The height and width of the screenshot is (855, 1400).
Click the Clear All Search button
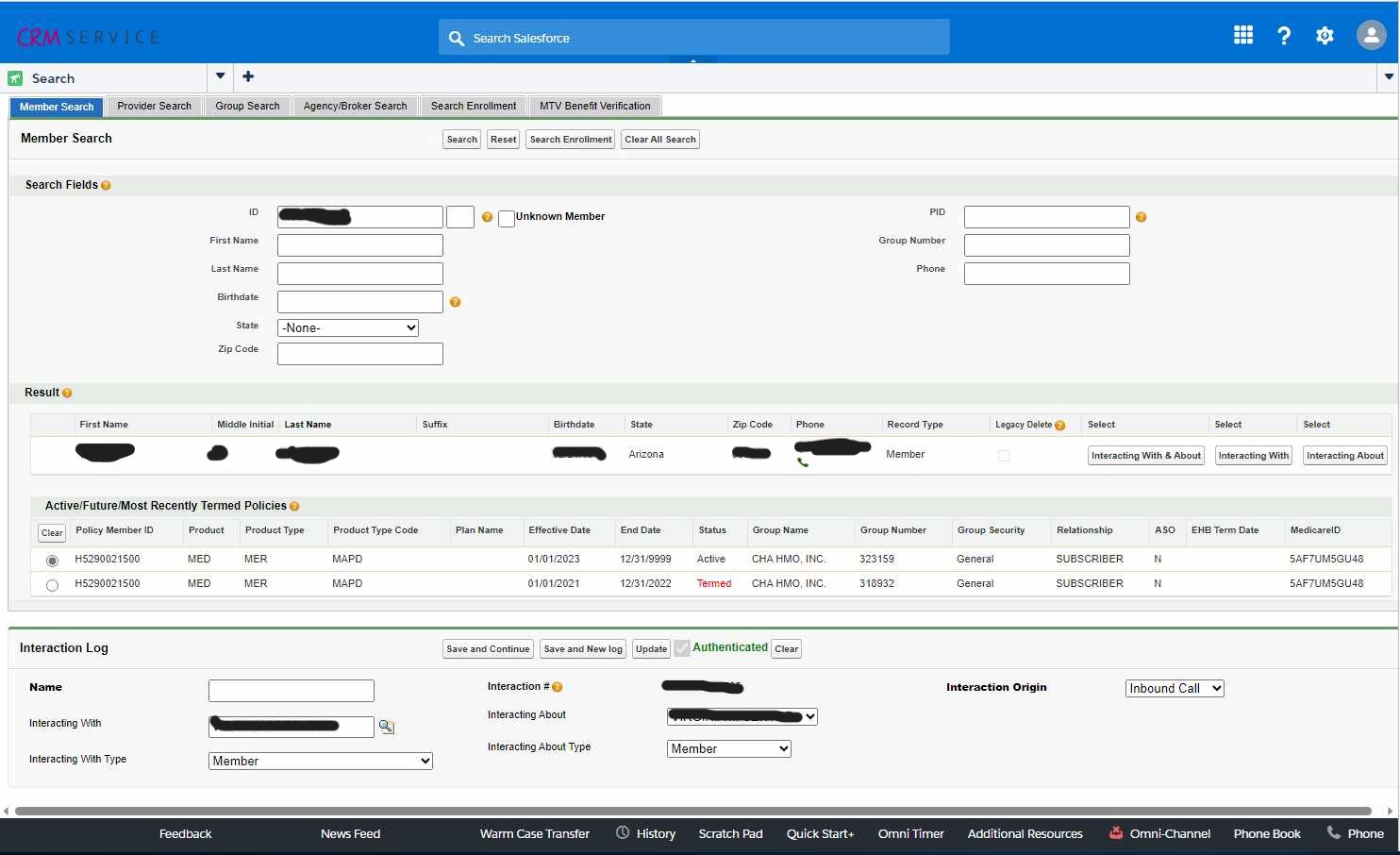click(x=660, y=140)
